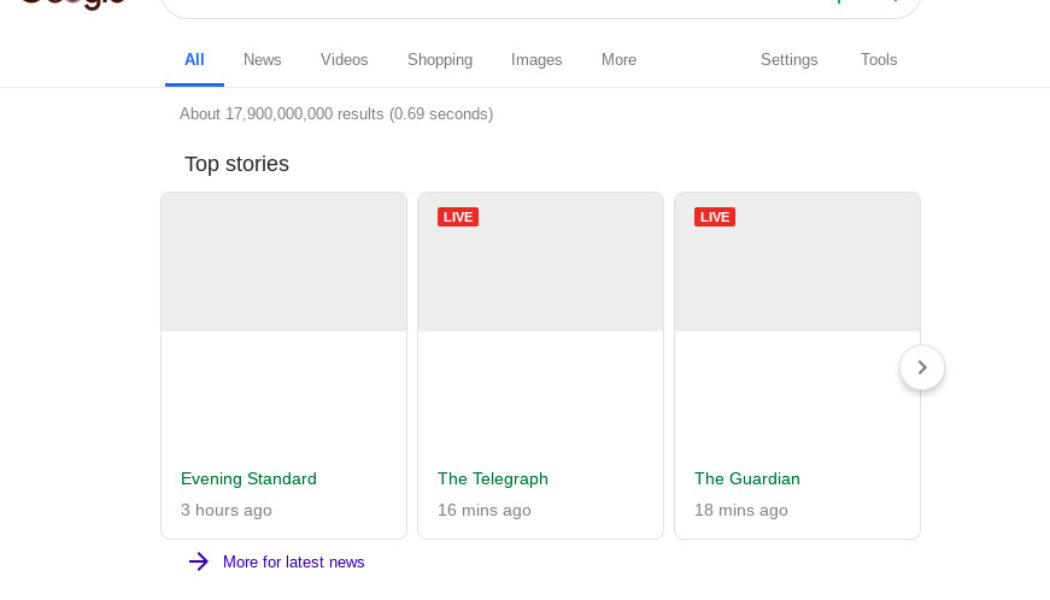Open The Telegraph live story image
The image size is (1050, 600).
540,272
